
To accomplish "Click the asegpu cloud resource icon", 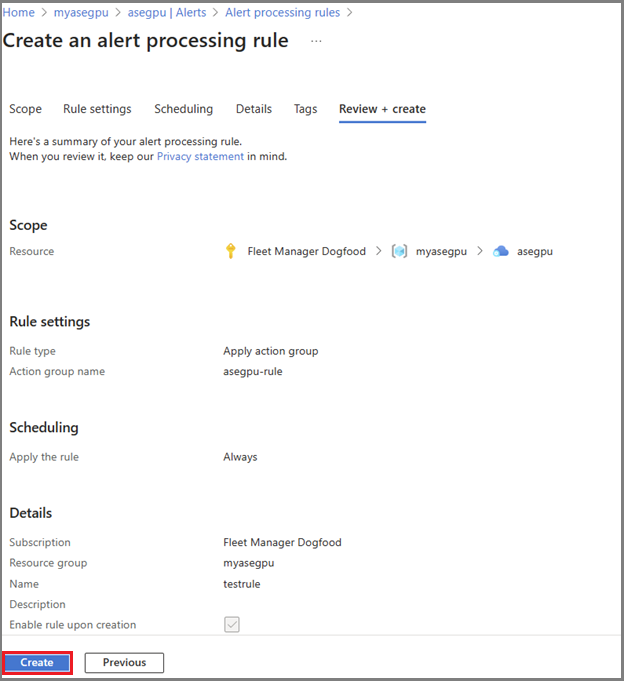I will coord(501,251).
